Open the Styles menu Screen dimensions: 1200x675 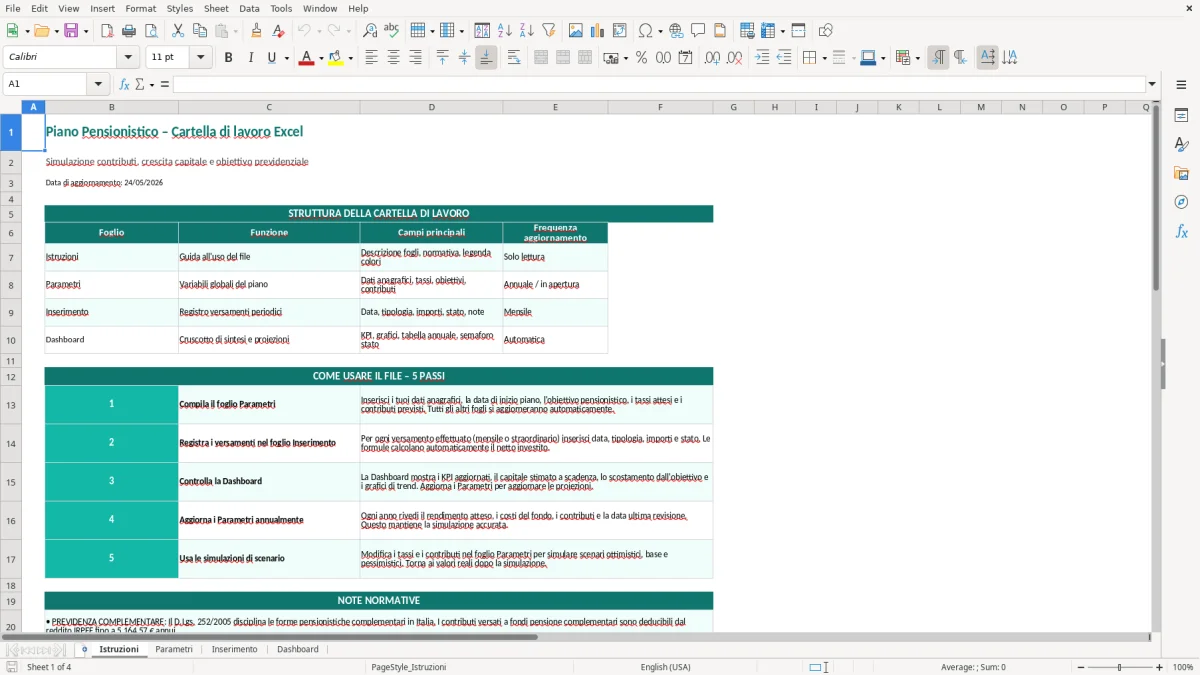[x=180, y=8]
